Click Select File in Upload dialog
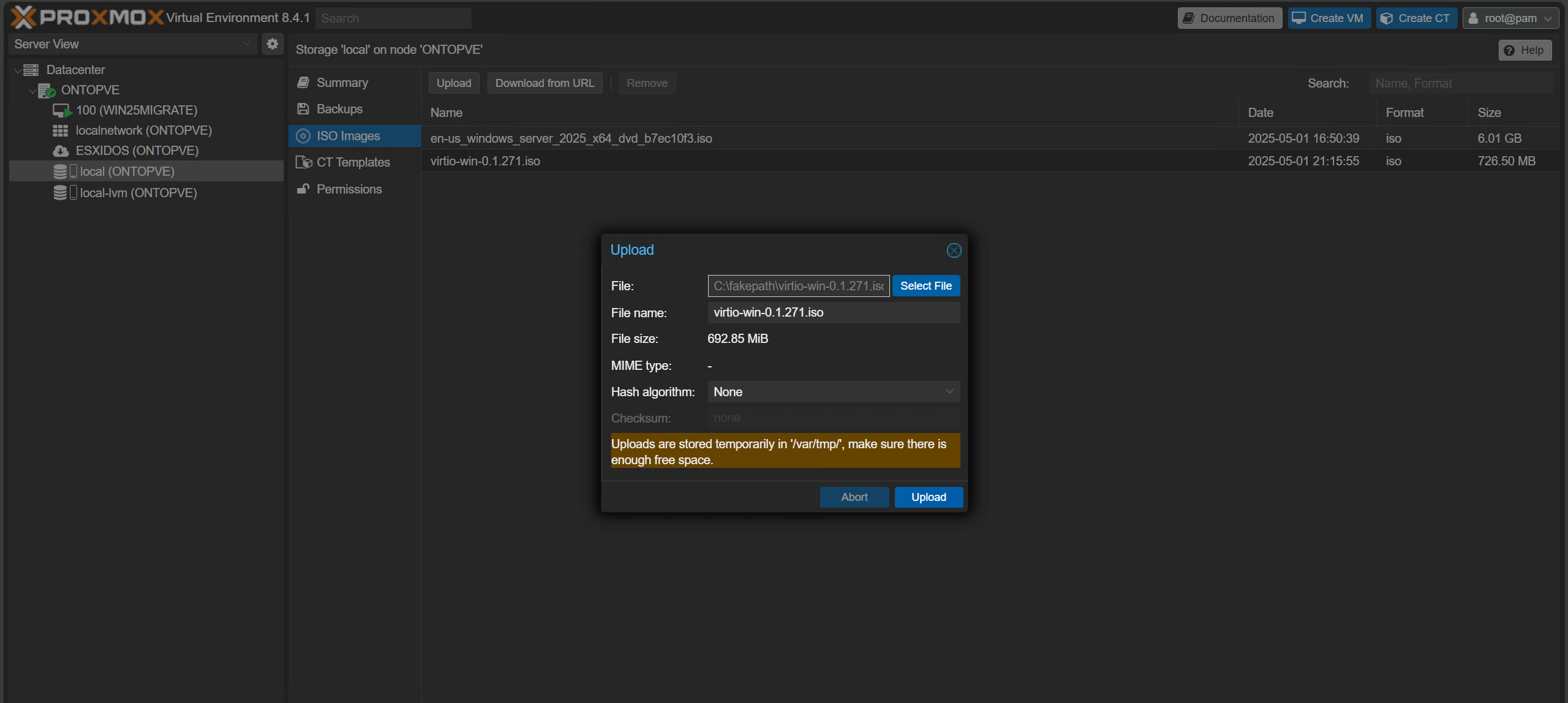This screenshot has height=703, width=1568. 926,286
